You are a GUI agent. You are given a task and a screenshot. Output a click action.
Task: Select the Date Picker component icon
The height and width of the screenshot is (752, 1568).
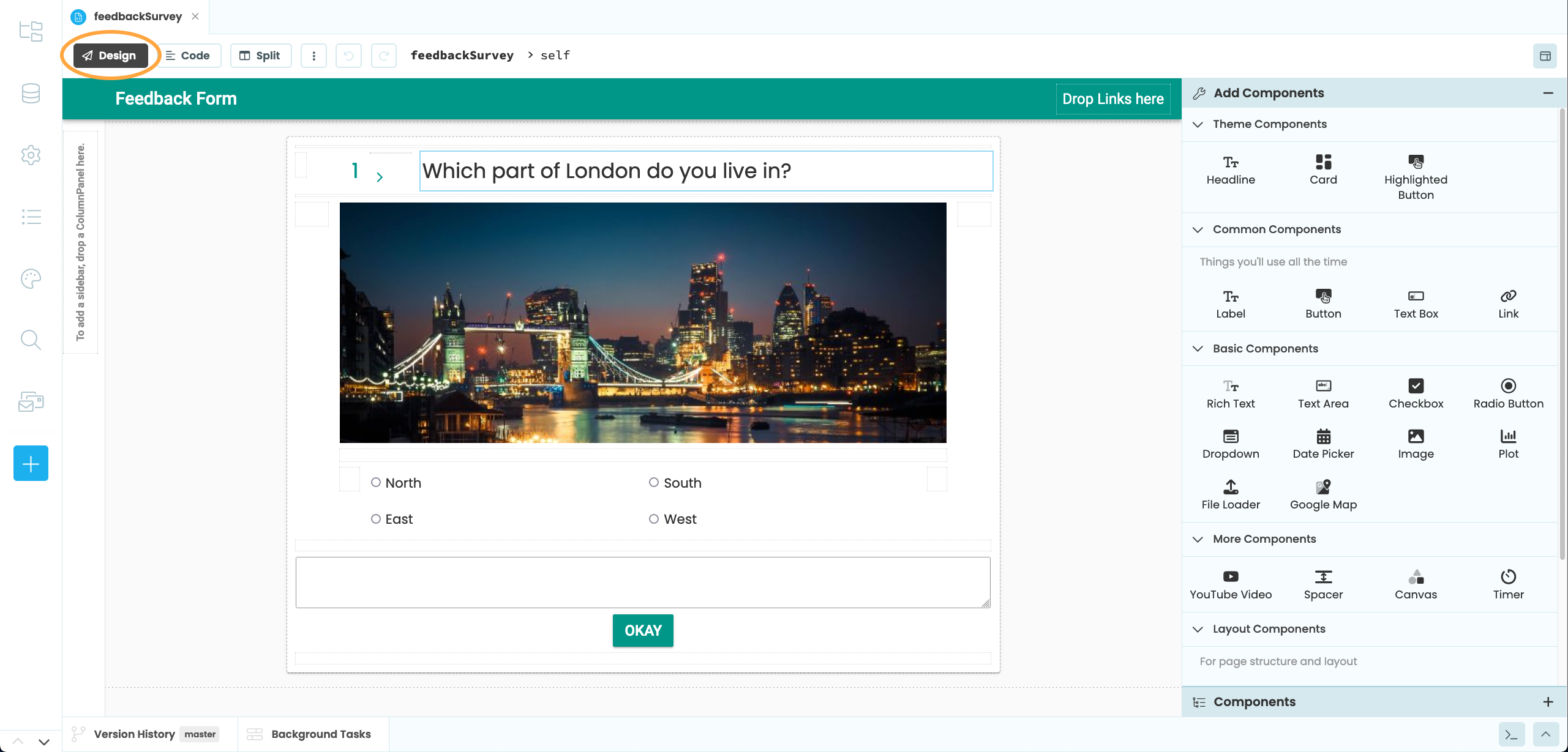[x=1323, y=436]
